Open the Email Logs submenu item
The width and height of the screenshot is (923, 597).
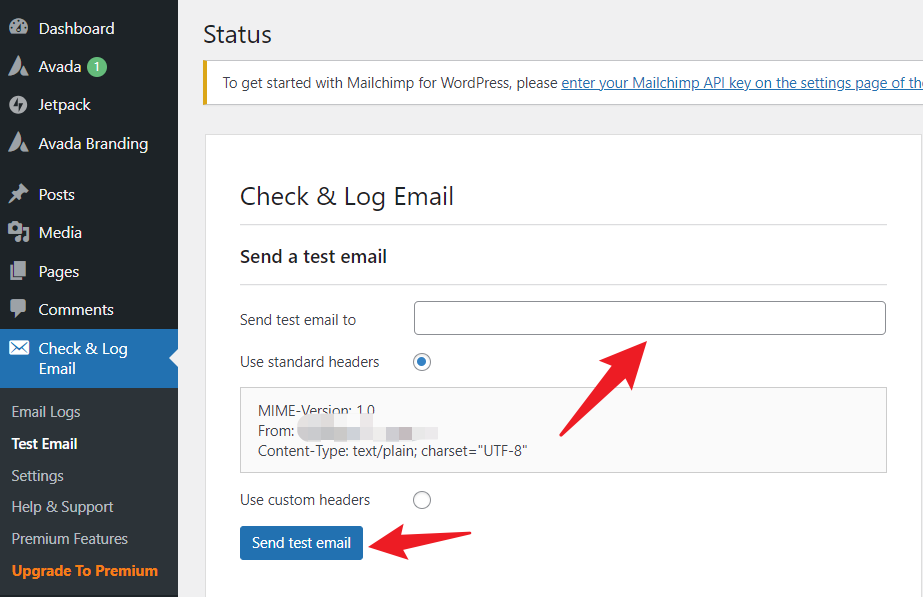pos(46,412)
